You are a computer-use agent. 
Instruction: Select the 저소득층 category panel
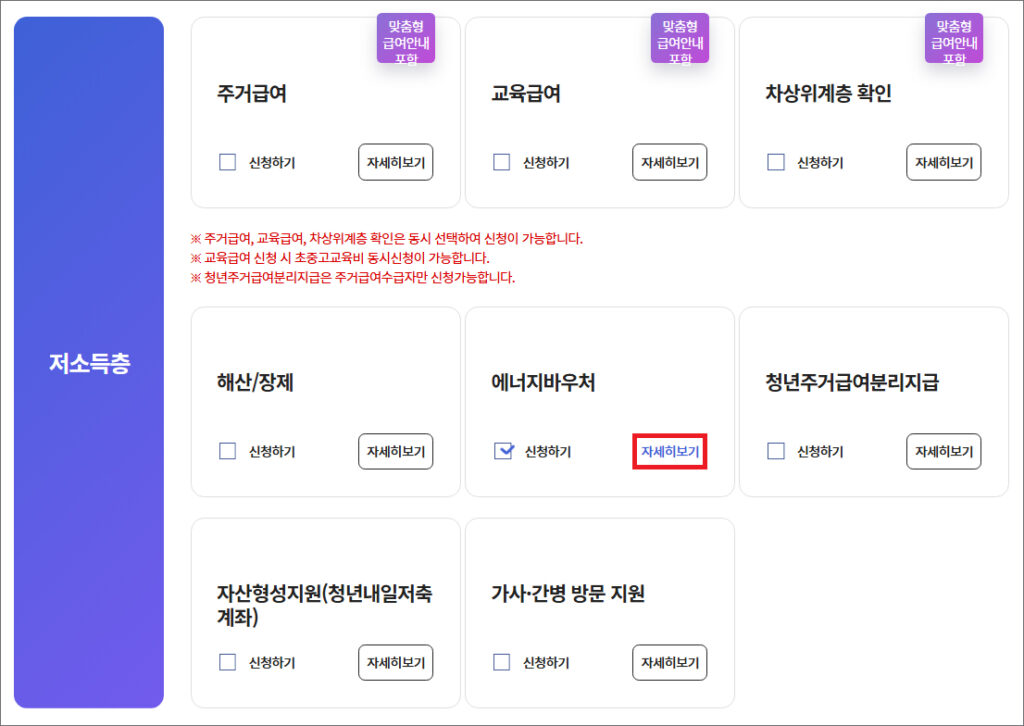pyautogui.click(x=89, y=362)
